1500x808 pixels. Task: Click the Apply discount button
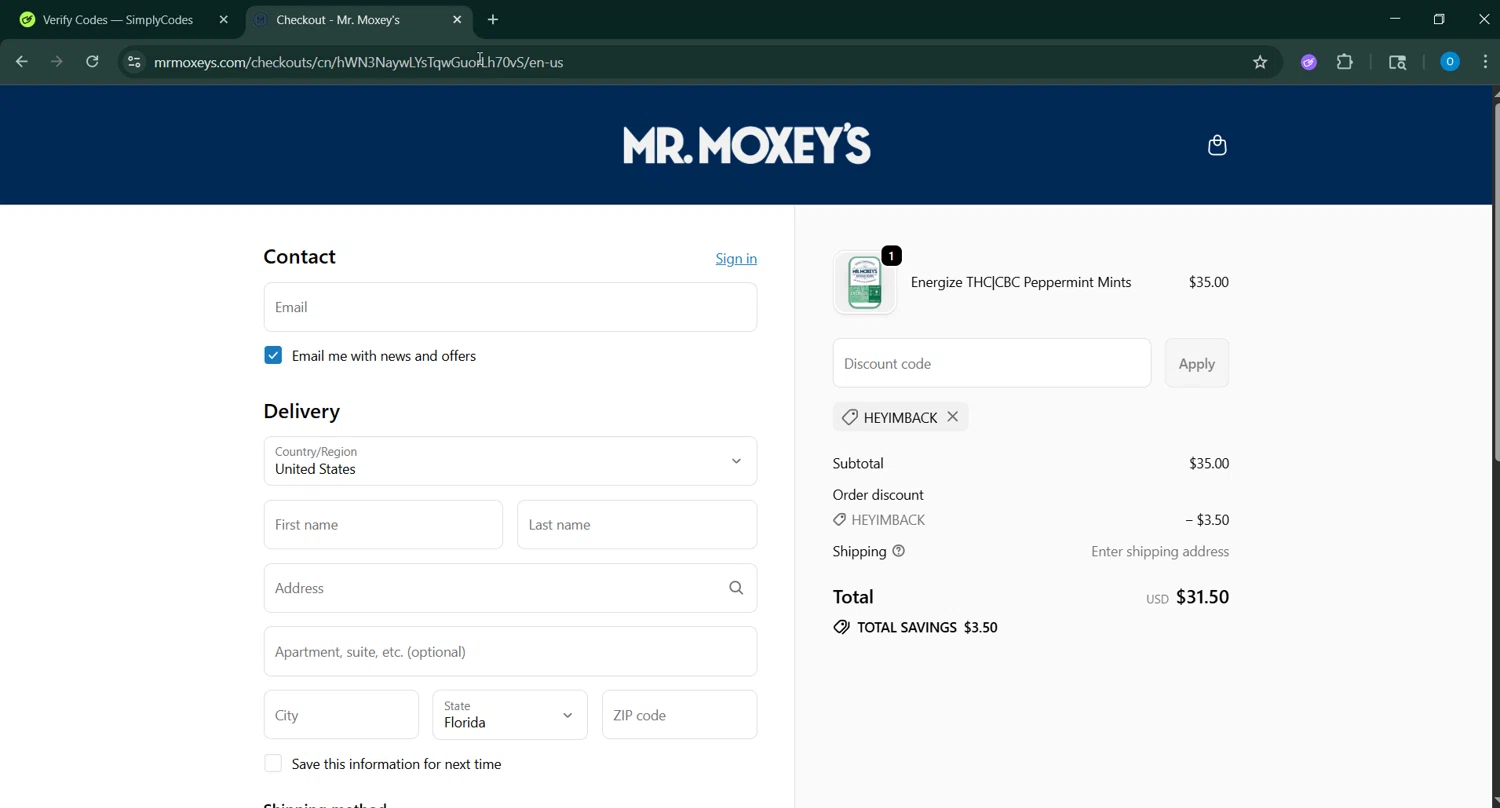coord(1197,364)
